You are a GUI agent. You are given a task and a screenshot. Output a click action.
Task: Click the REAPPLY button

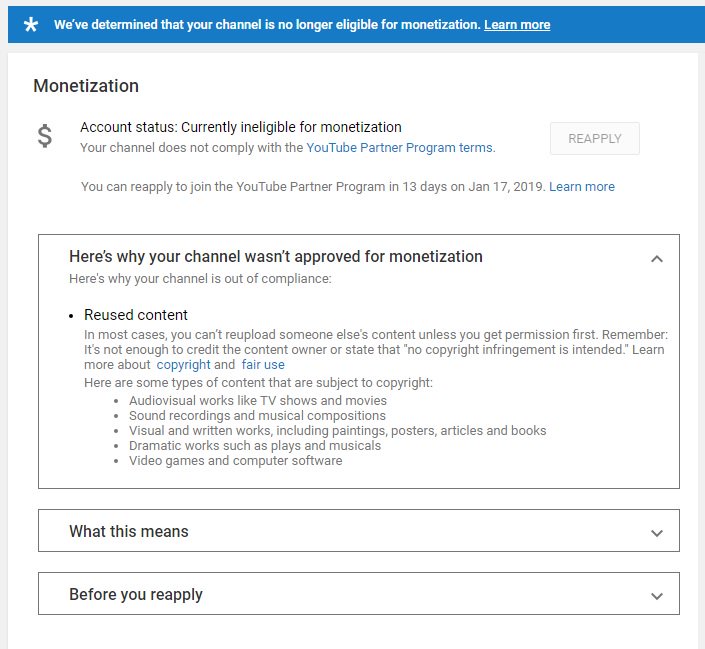point(595,139)
